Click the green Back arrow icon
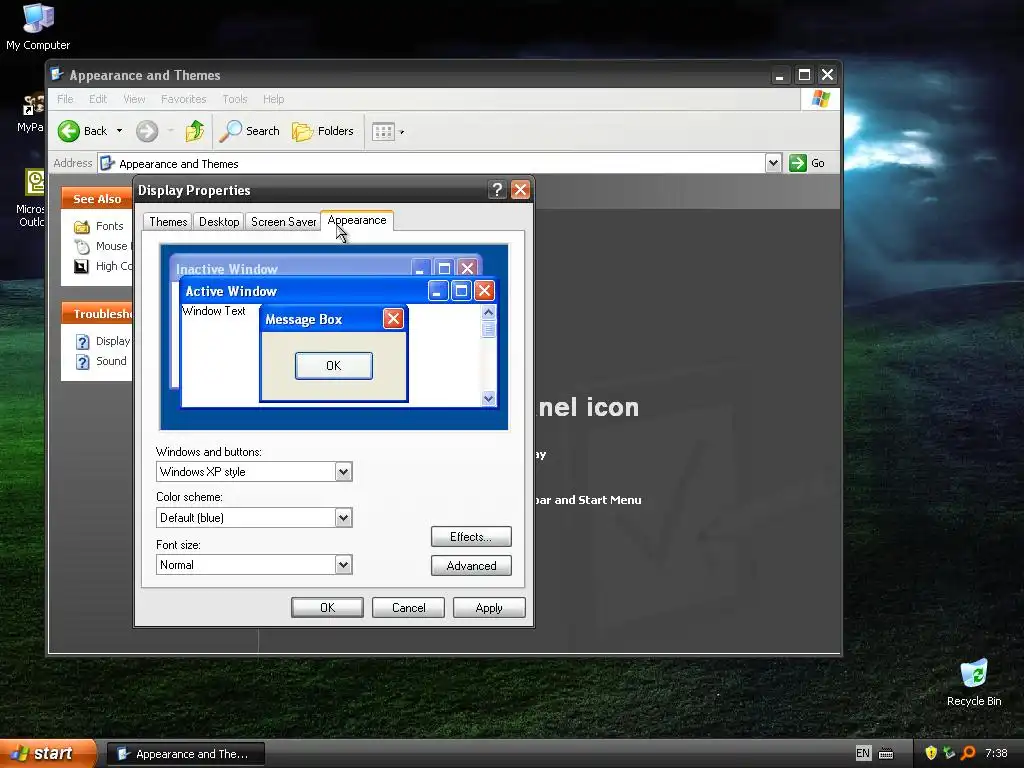Screen dimensions: 1024x768 (69, 131)
